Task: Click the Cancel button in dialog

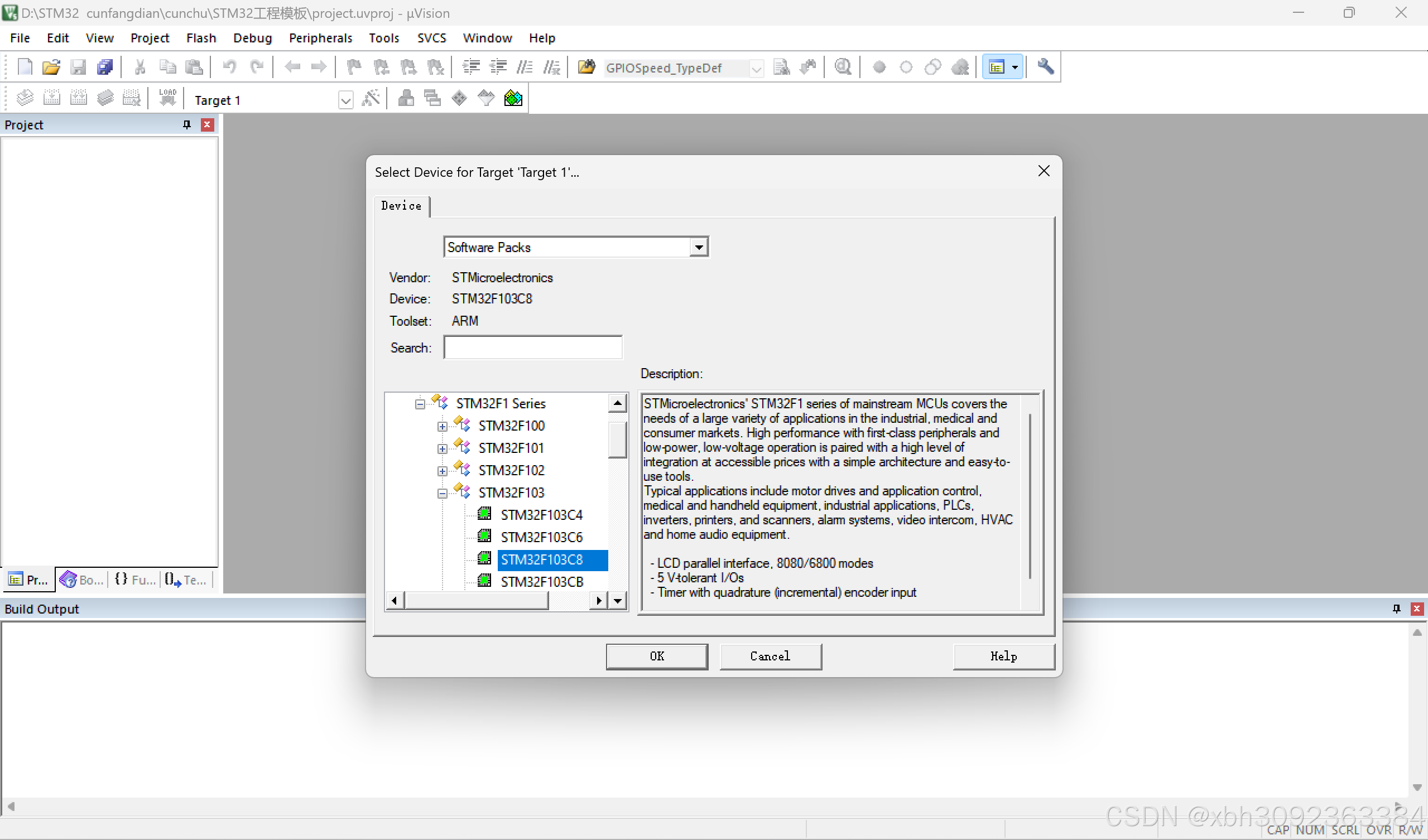Action: pos(770,656)
